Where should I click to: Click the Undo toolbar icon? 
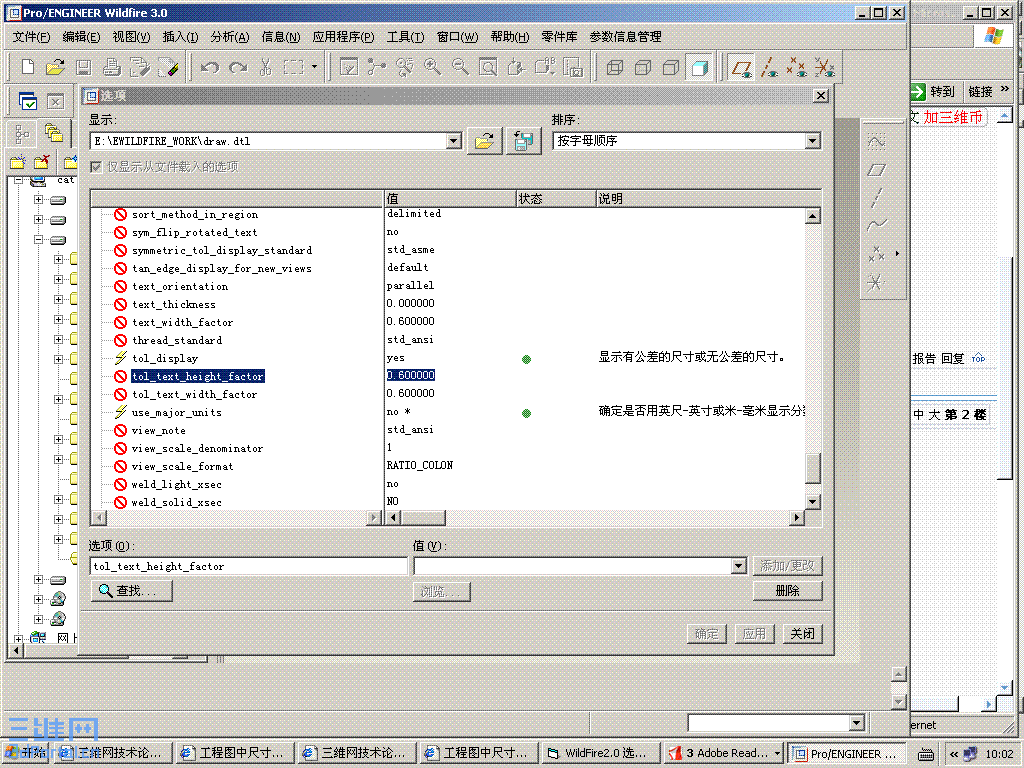pyautogui.click(x=210, y=67)
